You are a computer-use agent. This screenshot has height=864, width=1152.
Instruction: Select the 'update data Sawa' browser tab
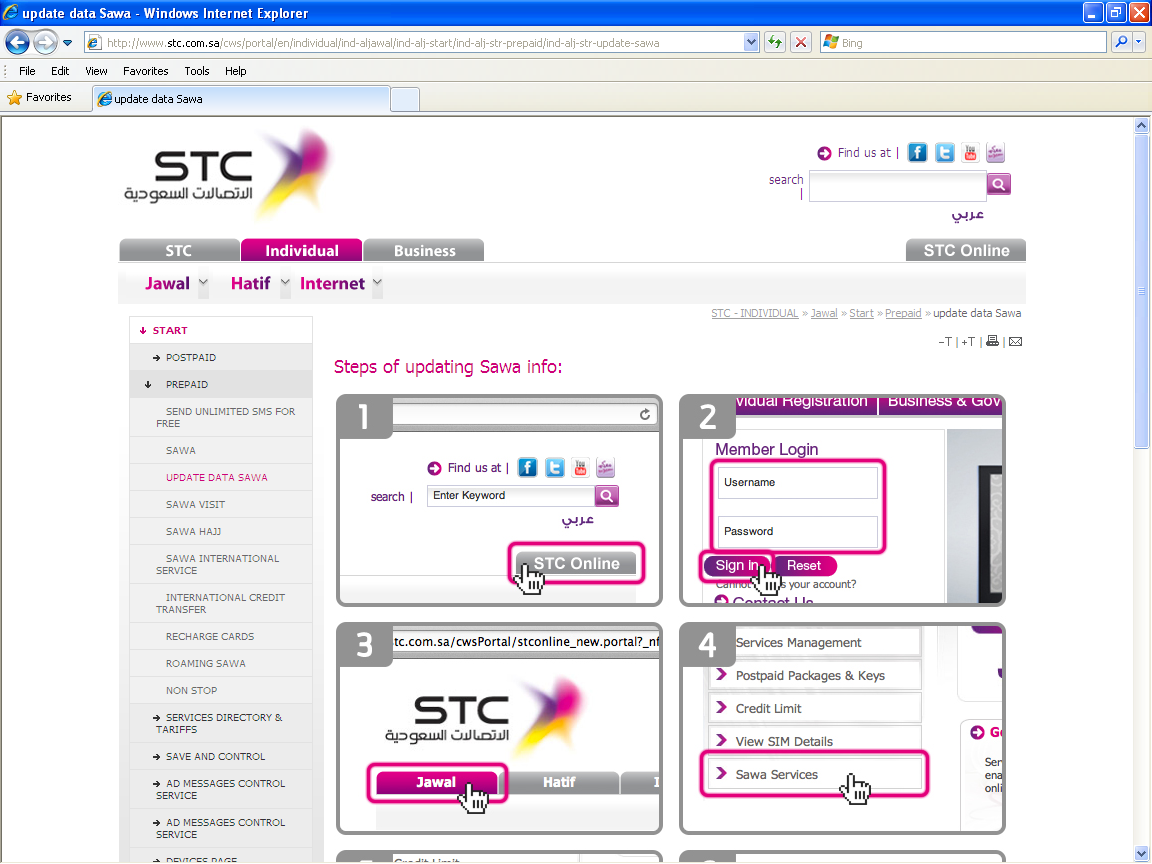[241, 98]
